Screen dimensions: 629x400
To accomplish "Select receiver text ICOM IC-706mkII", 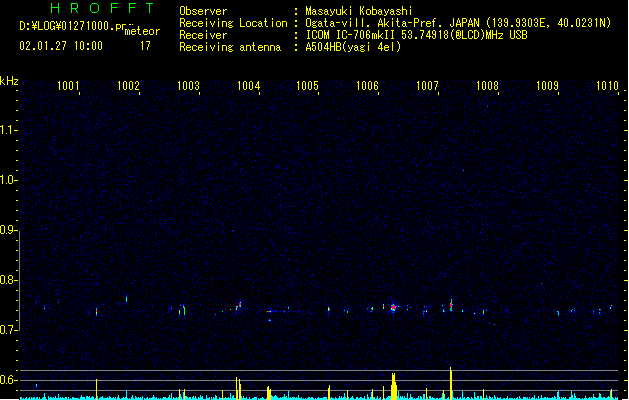I will [x=350, y=35].
